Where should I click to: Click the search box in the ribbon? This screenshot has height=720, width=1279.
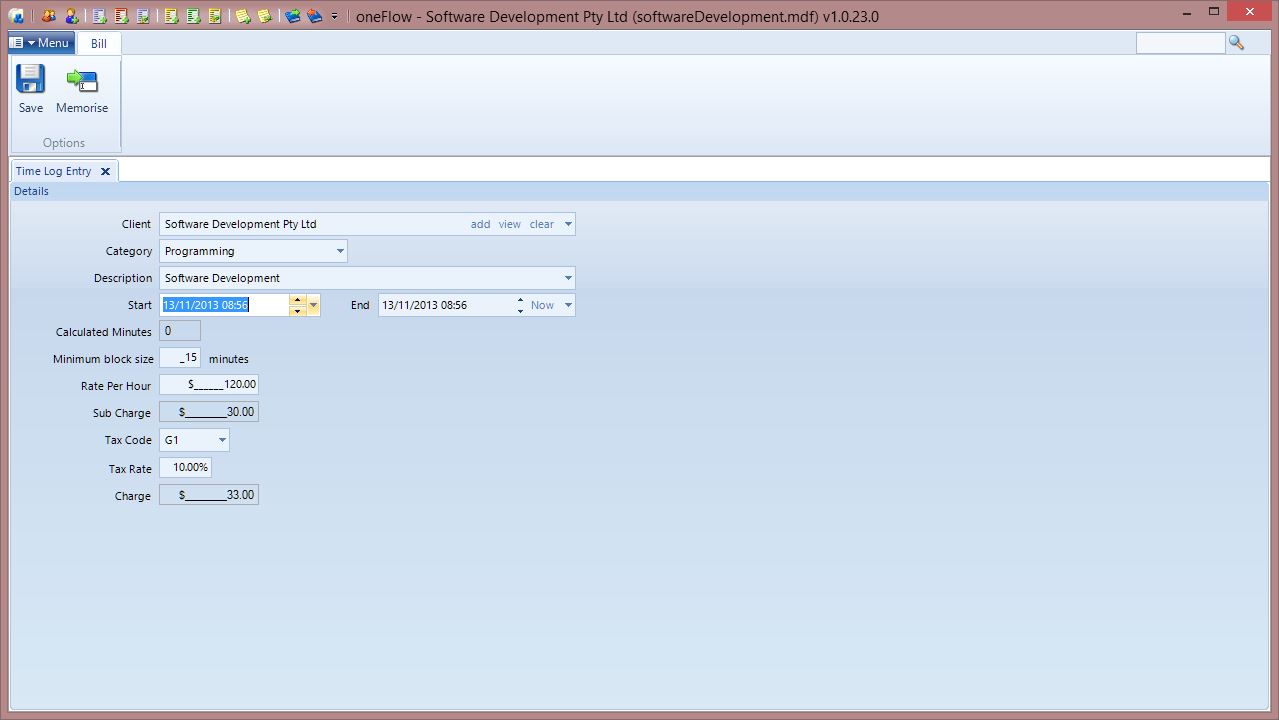click(x=1180, y=42)
